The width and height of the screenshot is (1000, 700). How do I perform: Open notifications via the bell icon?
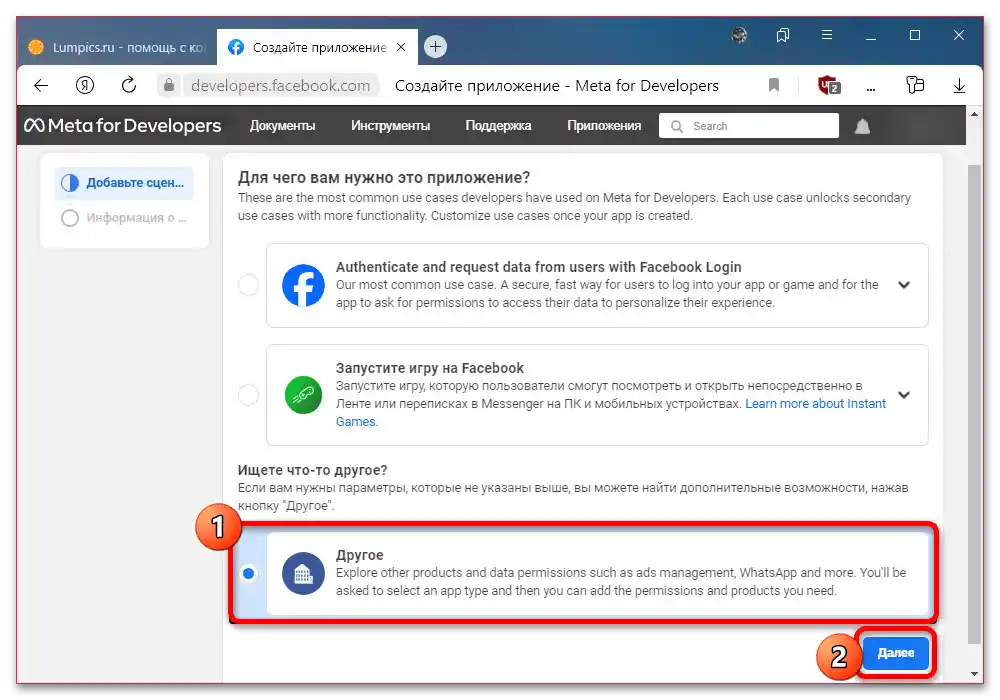coord(862,126)
